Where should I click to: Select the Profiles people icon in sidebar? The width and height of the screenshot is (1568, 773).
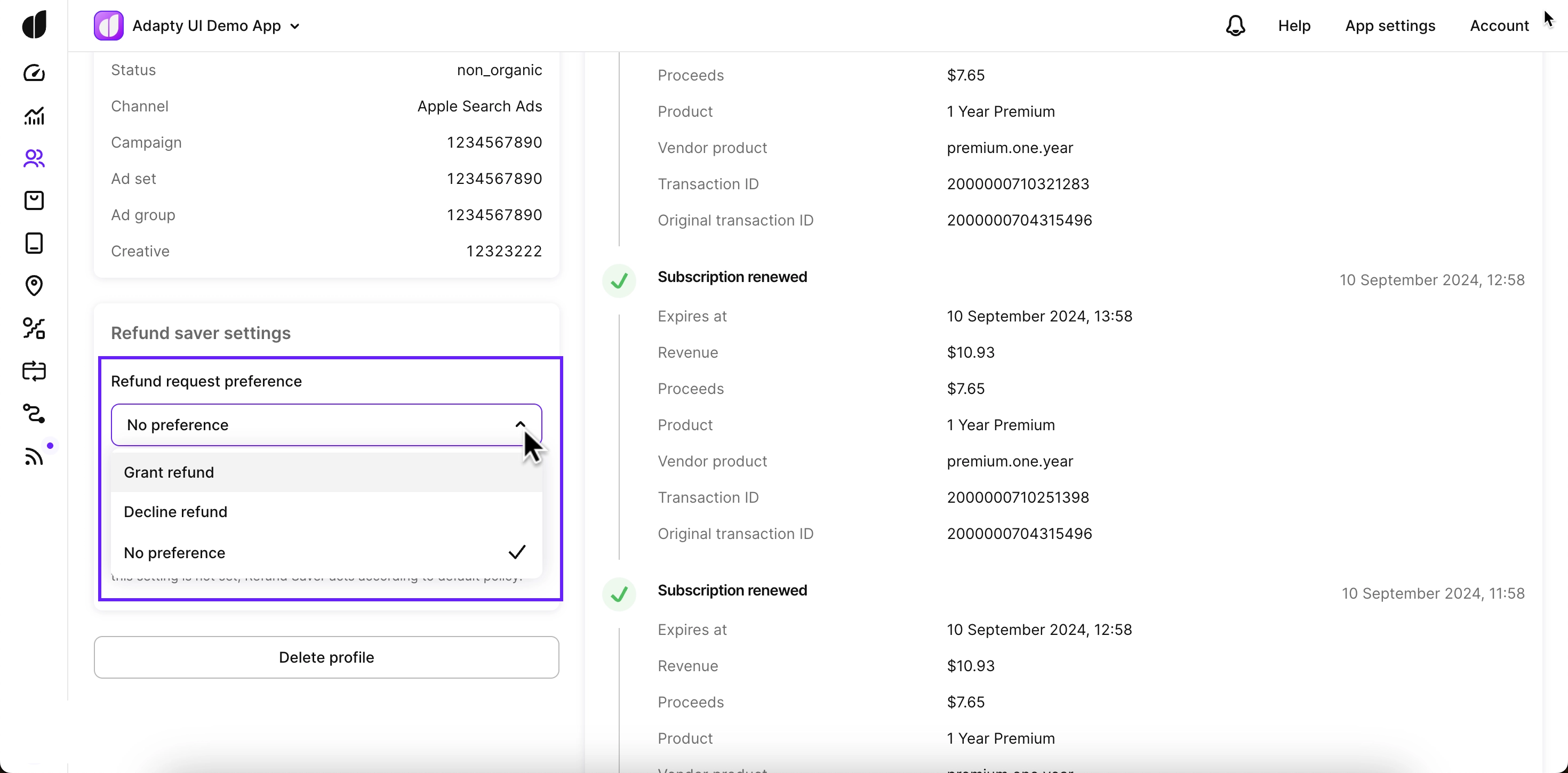coord(35,159)
